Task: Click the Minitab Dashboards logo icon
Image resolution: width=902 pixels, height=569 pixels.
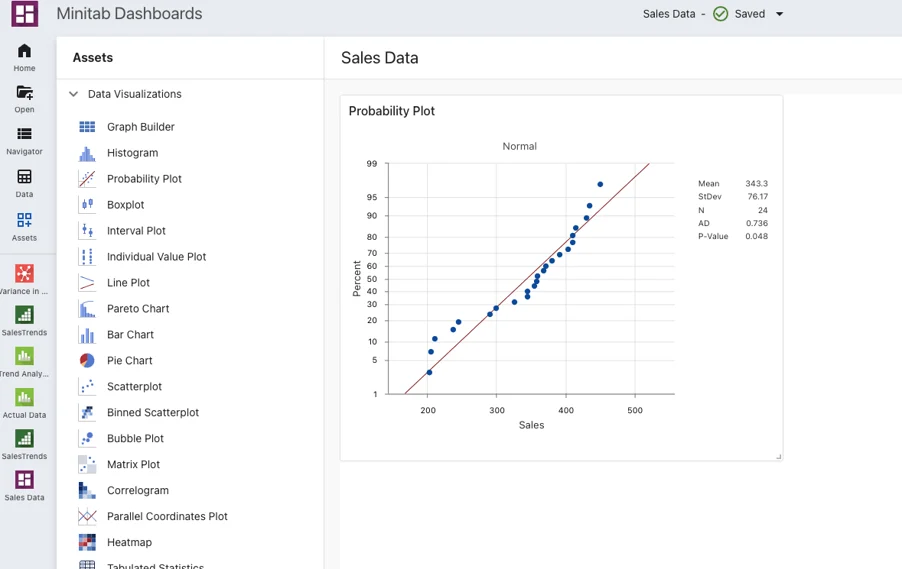Action: pyautogui.click(x=24, y=14)
